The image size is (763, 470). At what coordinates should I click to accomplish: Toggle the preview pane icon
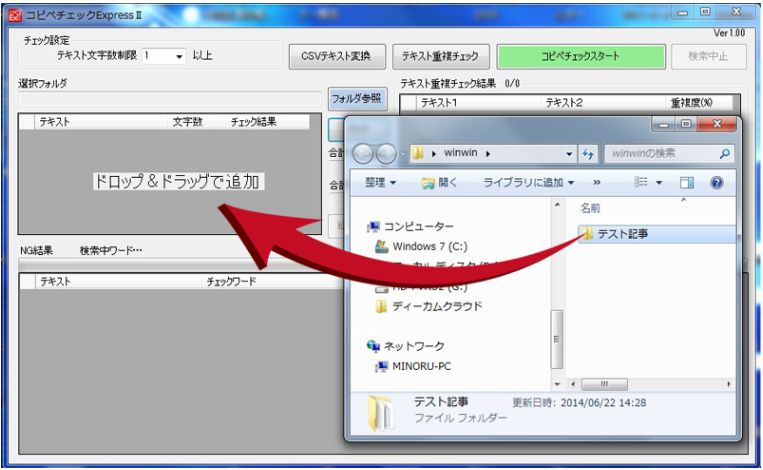click(687, 183)
